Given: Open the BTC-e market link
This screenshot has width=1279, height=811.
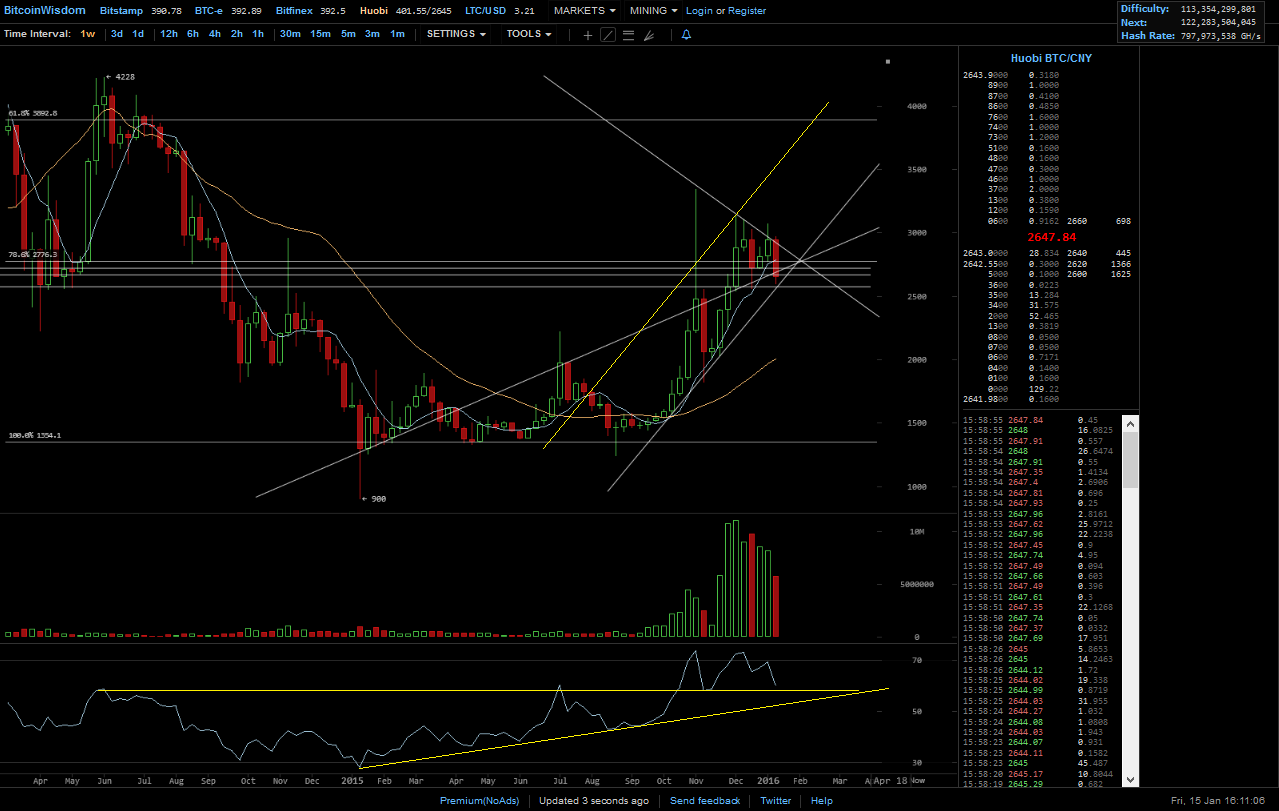Looking at the screenshot, I should (228, 11).
